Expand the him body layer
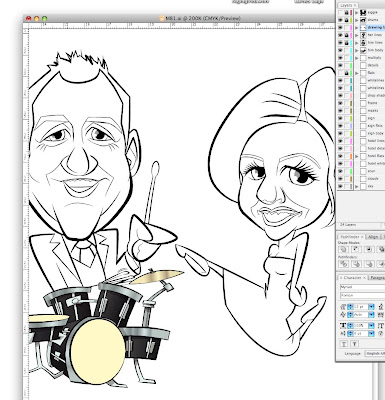The width and height of the screenshot is (385, 400). (x=357, y=50)
